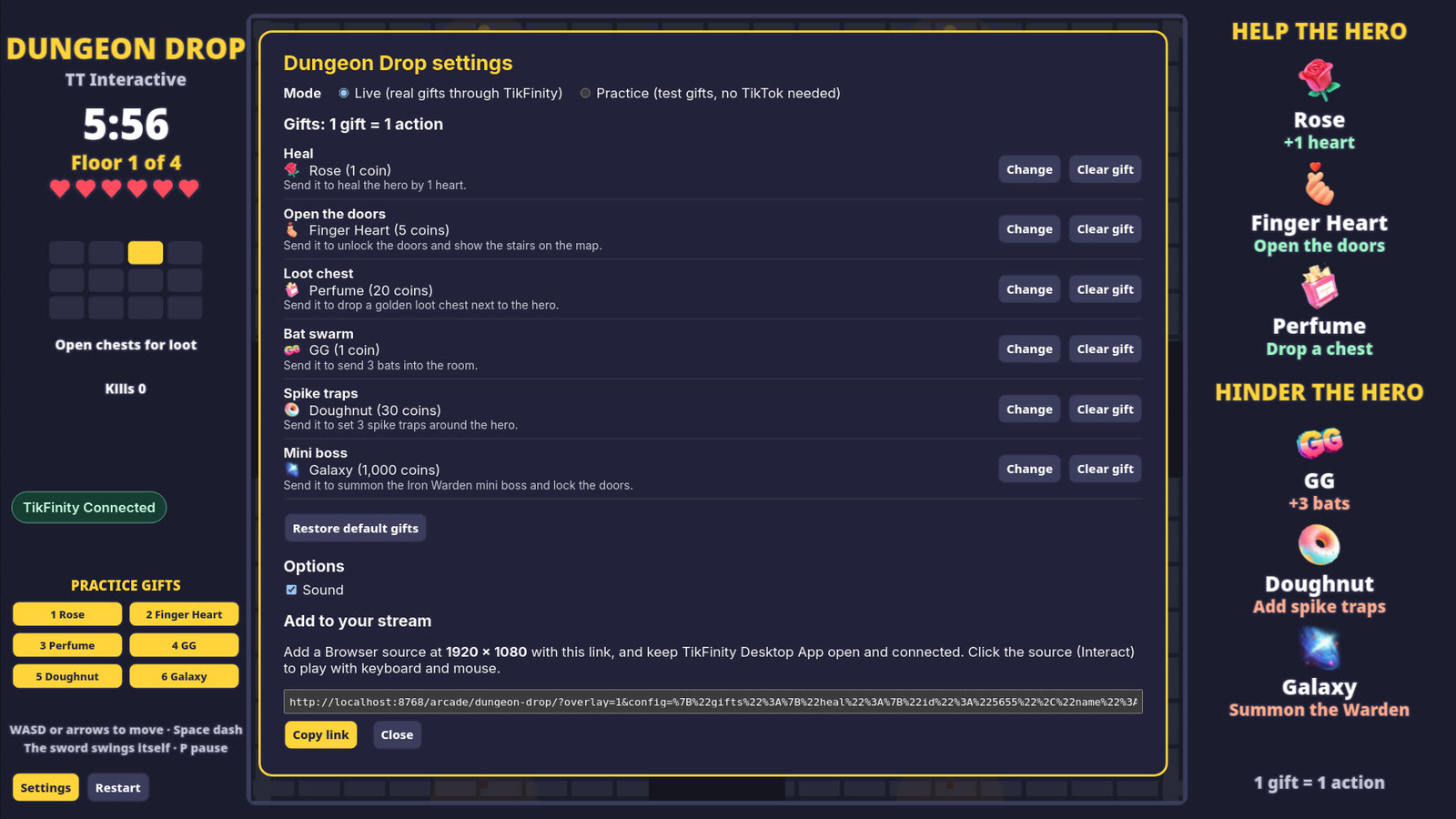Click the 'Kills 0' counter text

pos(126,389)
